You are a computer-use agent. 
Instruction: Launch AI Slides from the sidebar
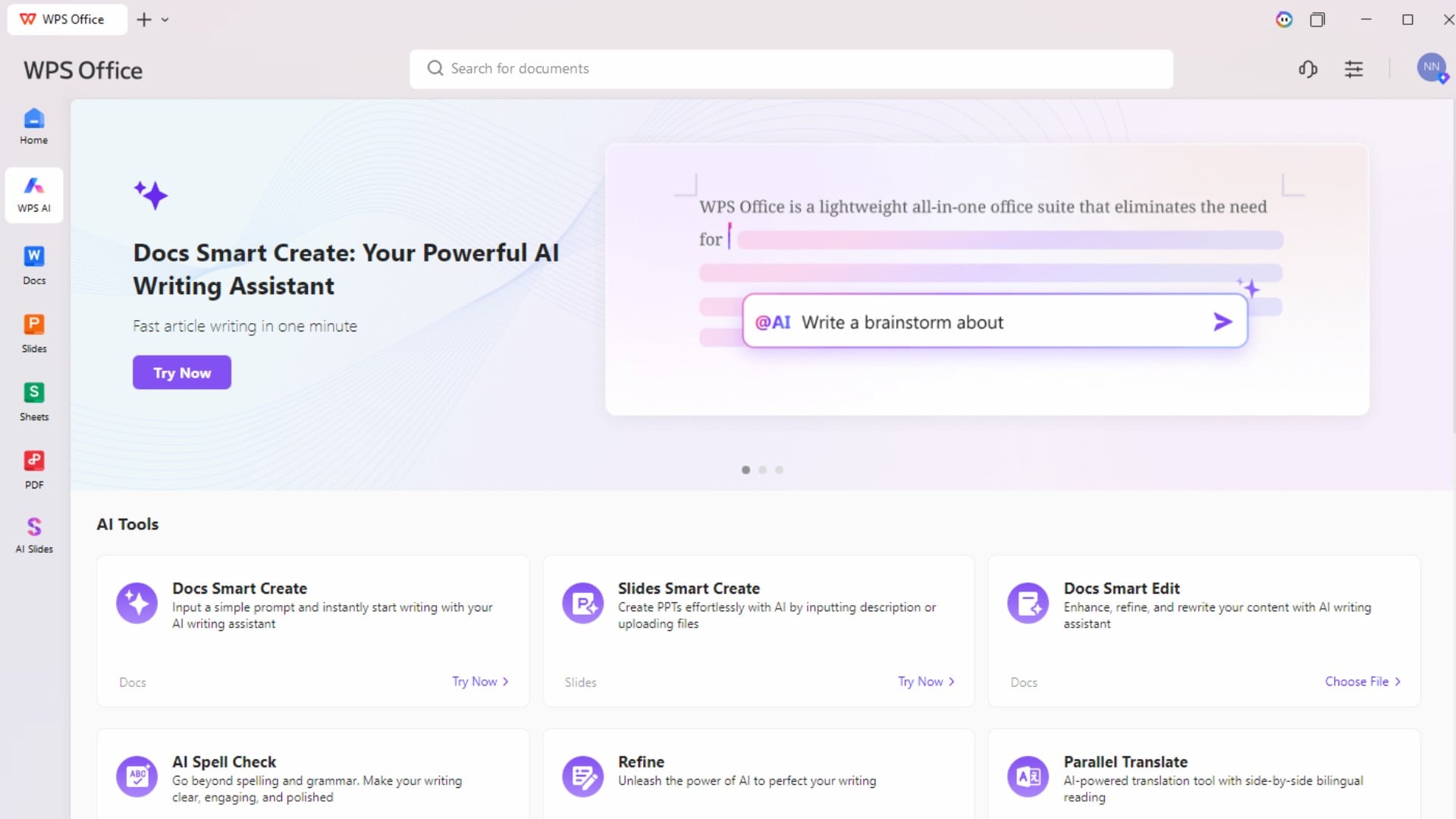[x=33, y=535]
